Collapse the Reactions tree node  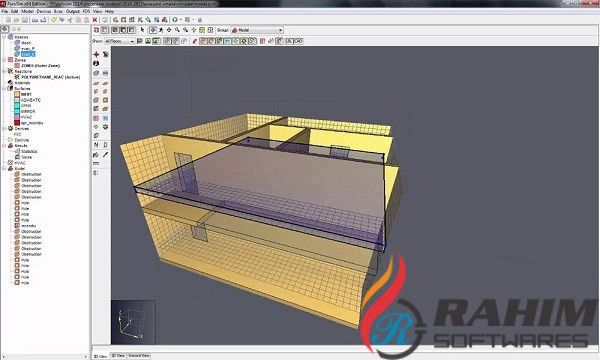4,71
